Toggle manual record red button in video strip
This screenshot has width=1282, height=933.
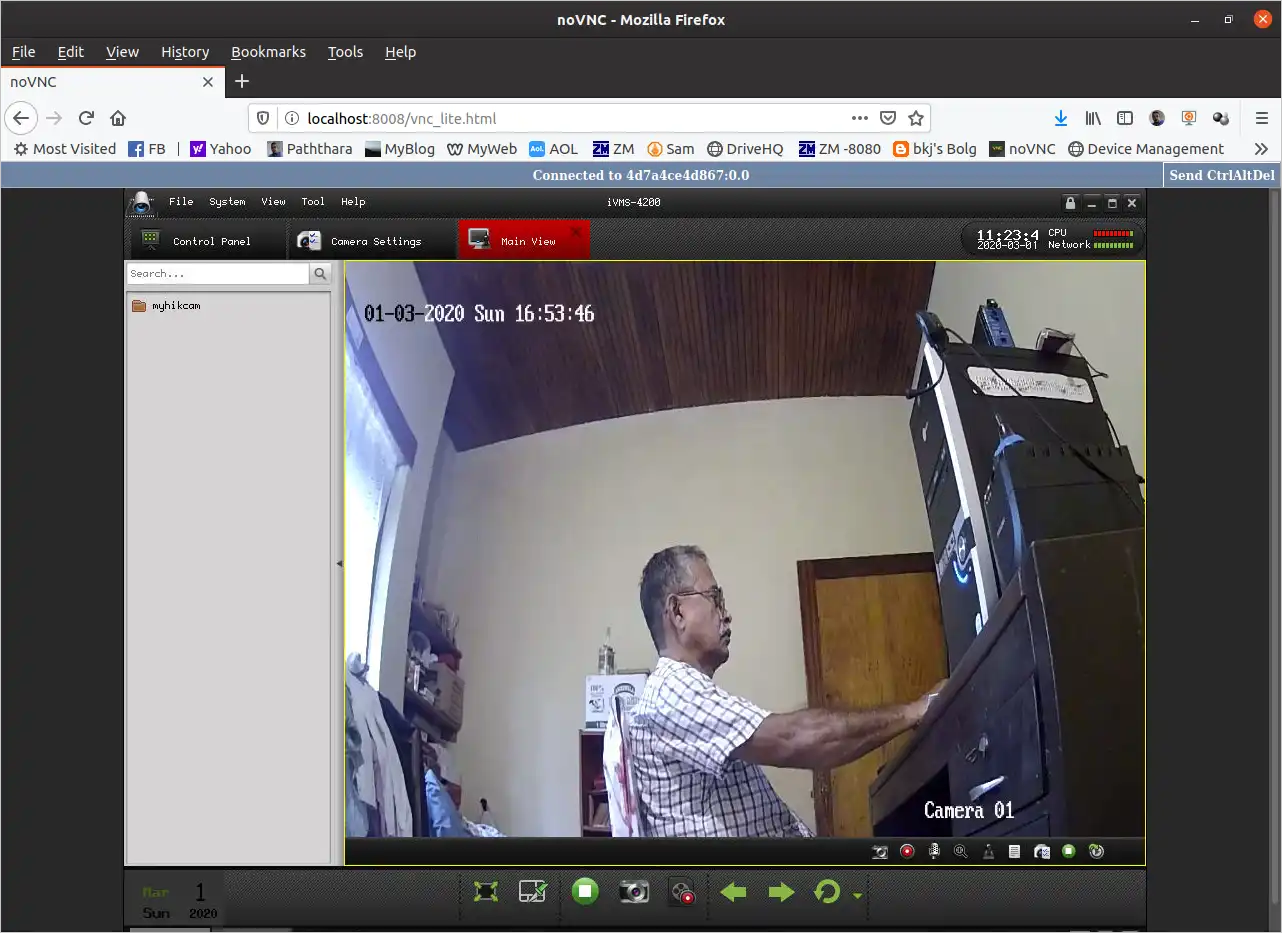pyautogui.click(x=908, y=852)
